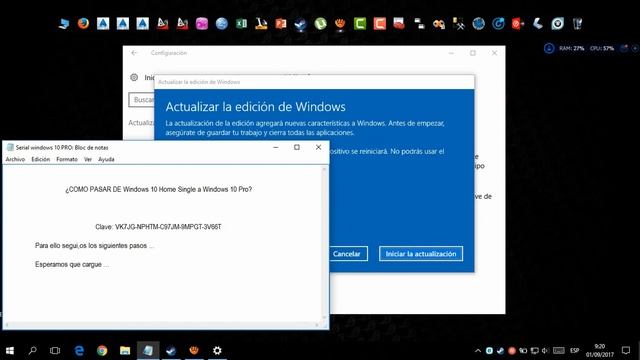
Task: Open File Explorer from taskbar
Action: tap(125, 351)
